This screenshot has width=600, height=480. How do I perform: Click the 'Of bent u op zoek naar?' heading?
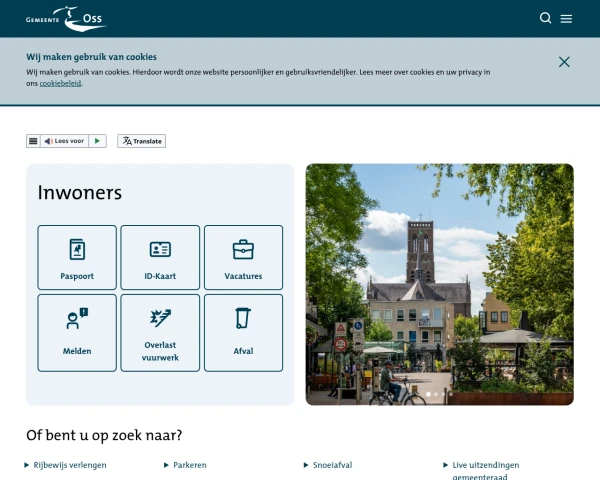pos(104,435)
